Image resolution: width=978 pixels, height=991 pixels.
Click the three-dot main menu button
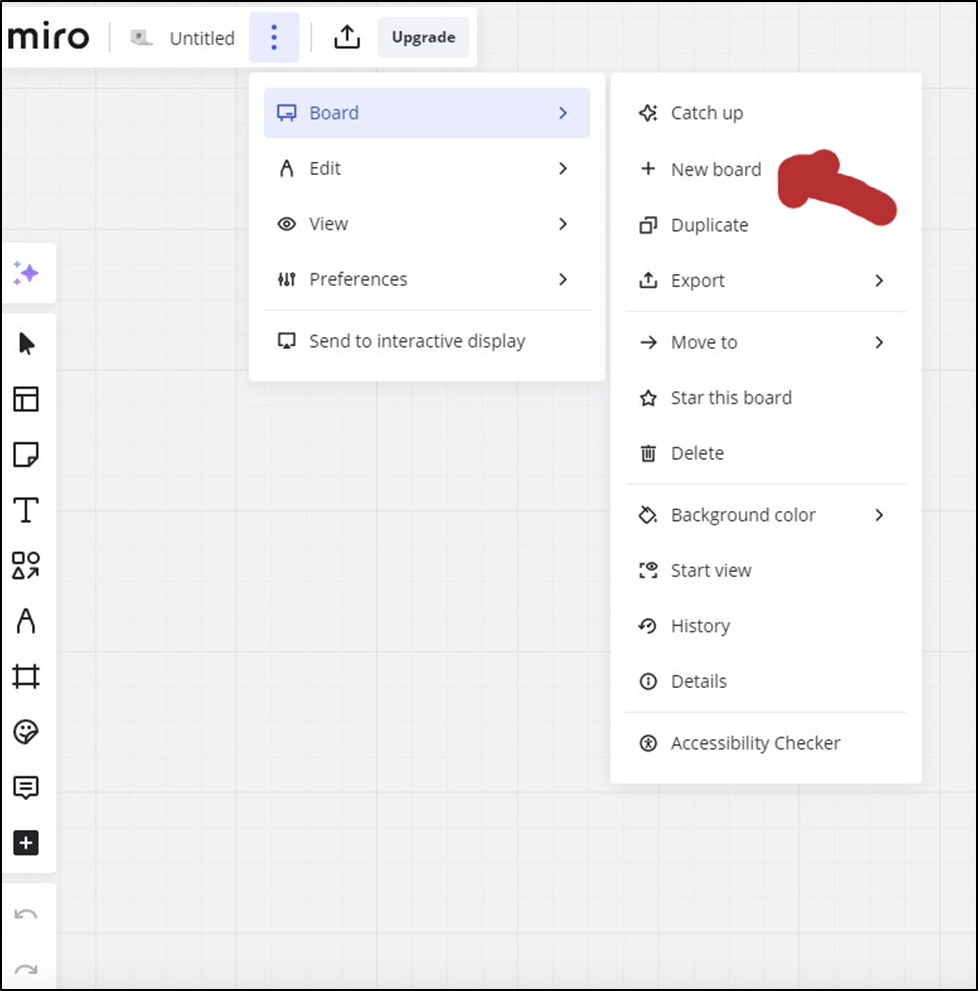(x=274, y=37)
